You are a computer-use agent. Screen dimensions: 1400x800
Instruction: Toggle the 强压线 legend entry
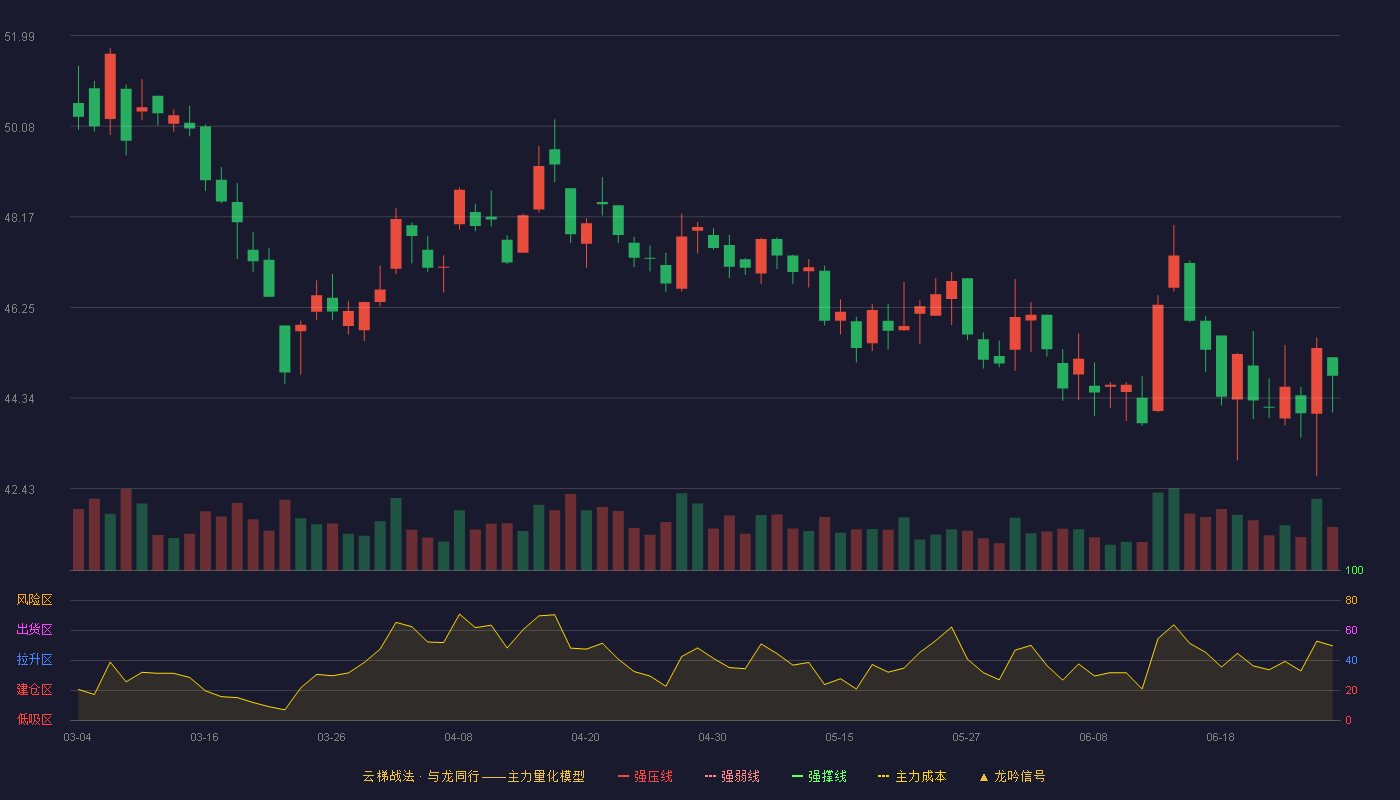645,776
